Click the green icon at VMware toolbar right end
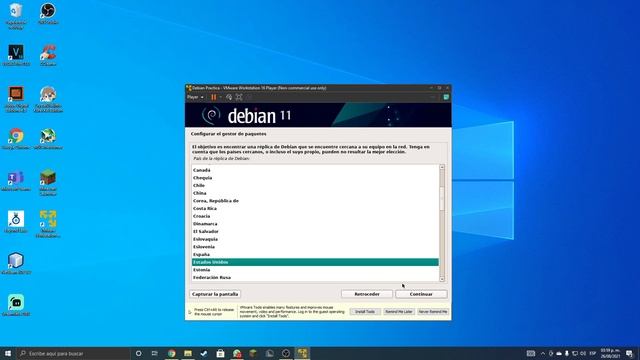The image size is (640, 360). [446, 97]
